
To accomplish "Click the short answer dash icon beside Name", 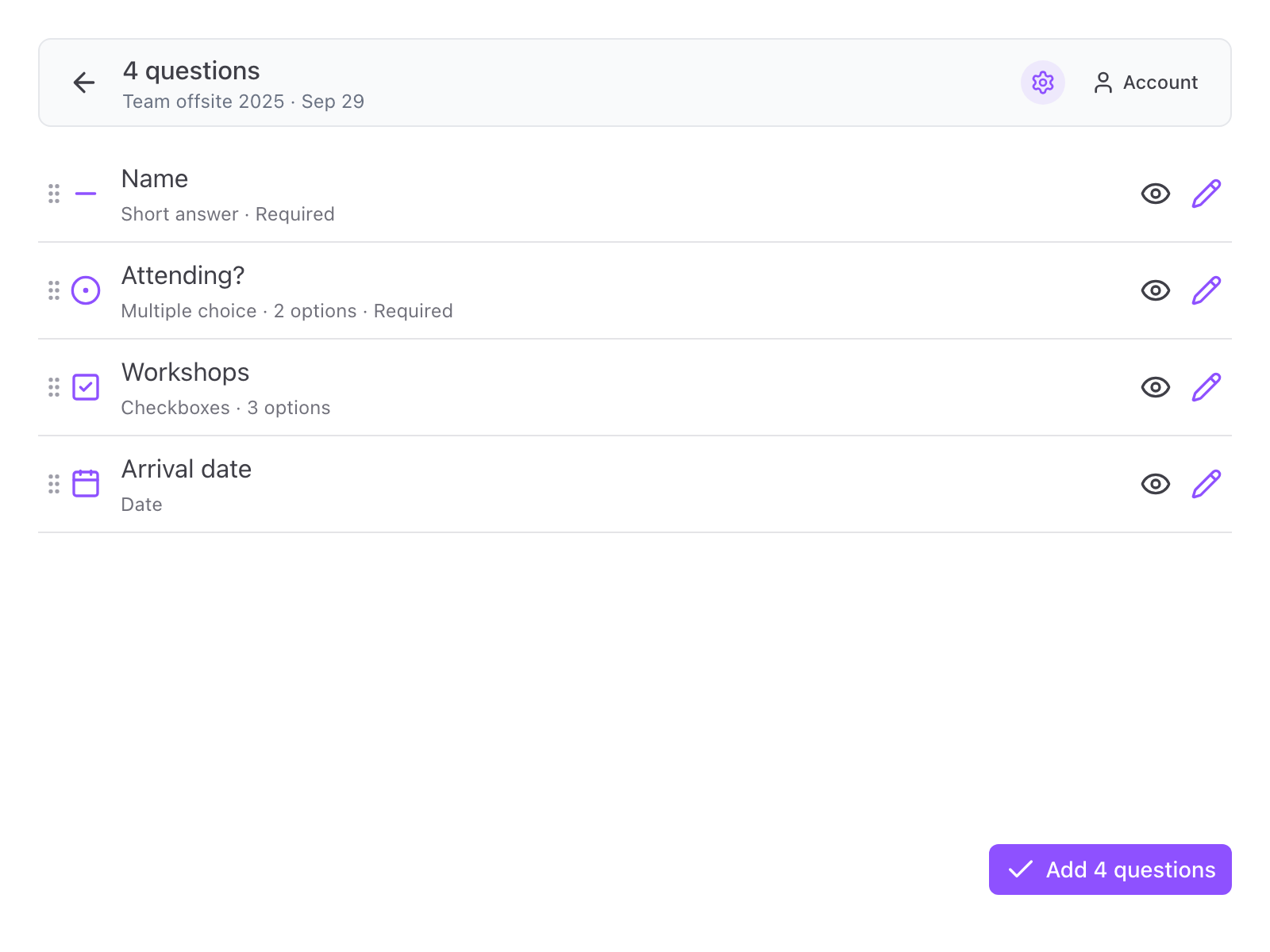I will click(x=86, y=194).
